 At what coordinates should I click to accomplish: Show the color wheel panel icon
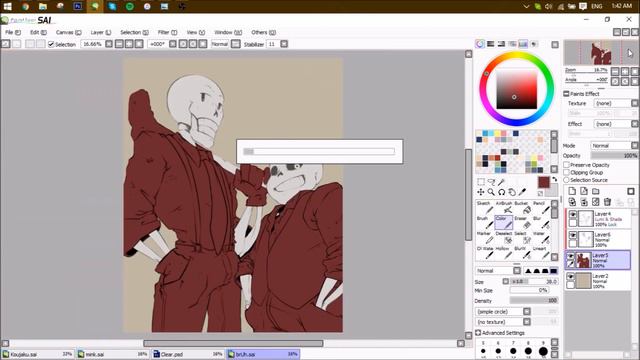coord(480,44)
